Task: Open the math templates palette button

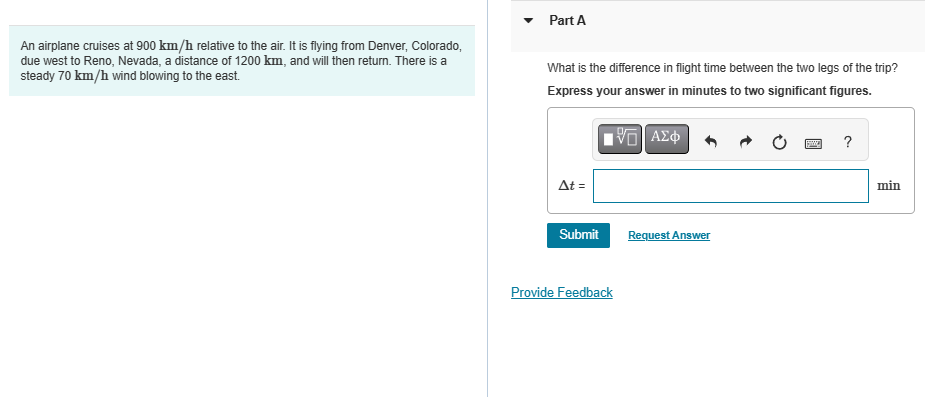Action: click(620, 139)
